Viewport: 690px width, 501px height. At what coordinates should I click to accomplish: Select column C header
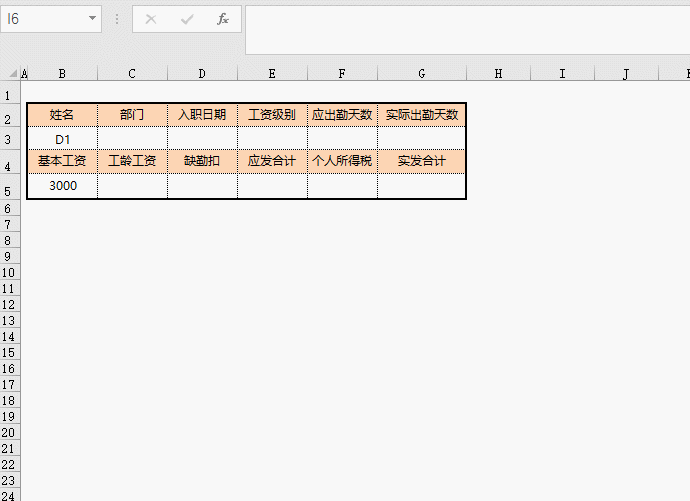[132, 73]
